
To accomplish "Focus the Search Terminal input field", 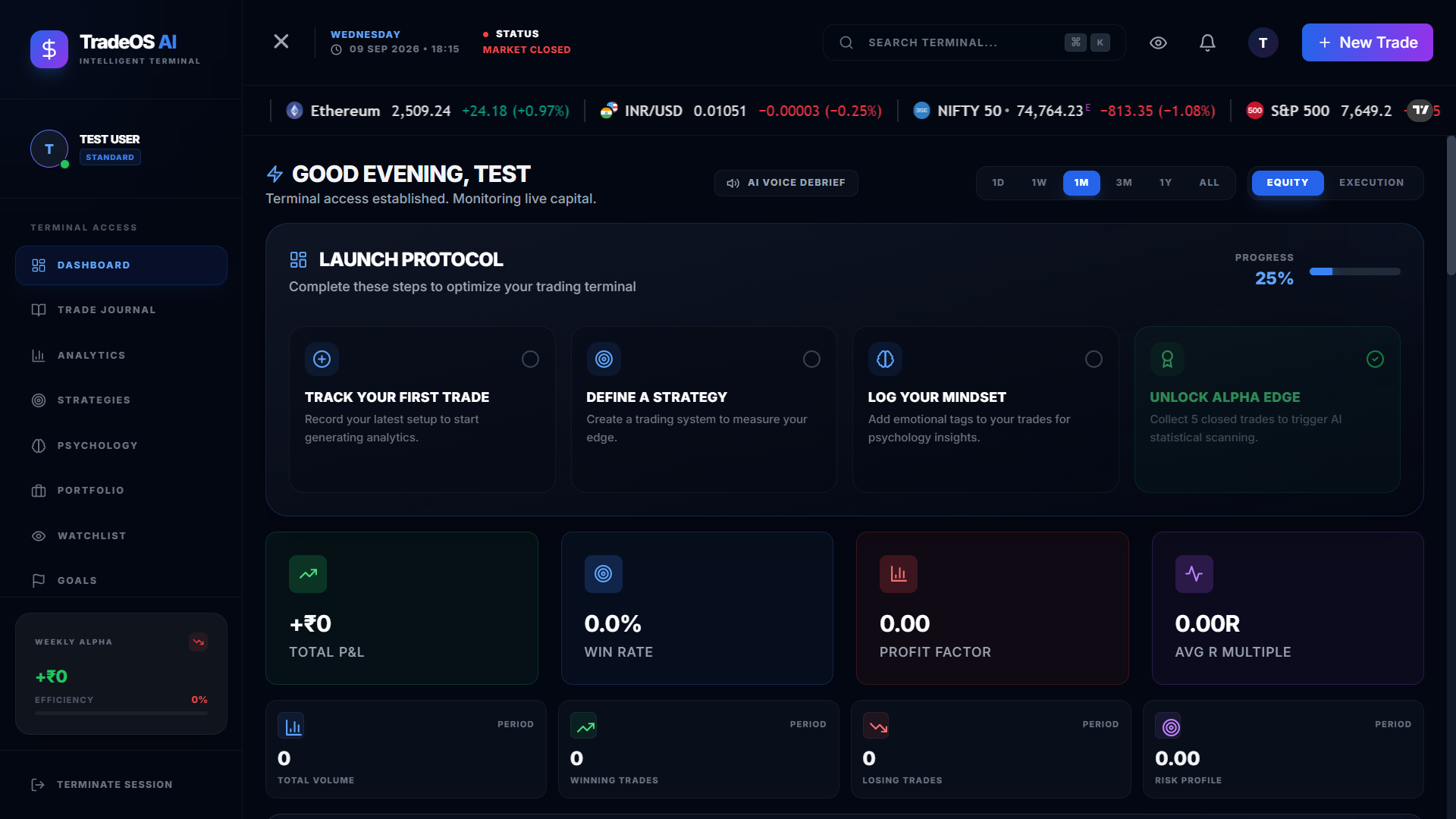I will point(974,42).
